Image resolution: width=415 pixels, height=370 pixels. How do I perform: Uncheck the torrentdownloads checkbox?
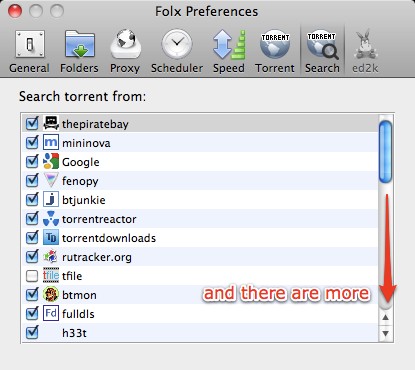(x=32, y=238)
